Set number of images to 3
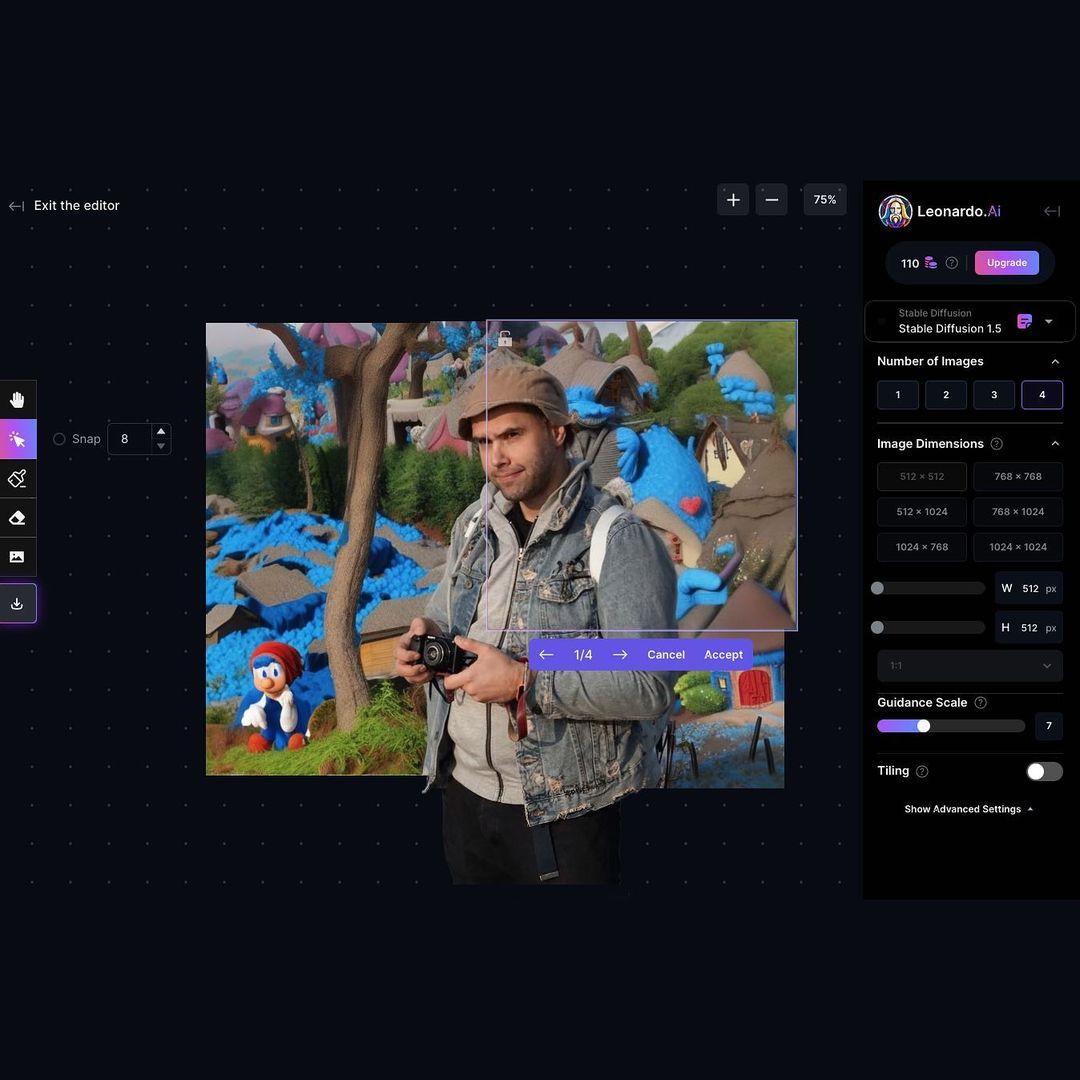 coord(994,395)
